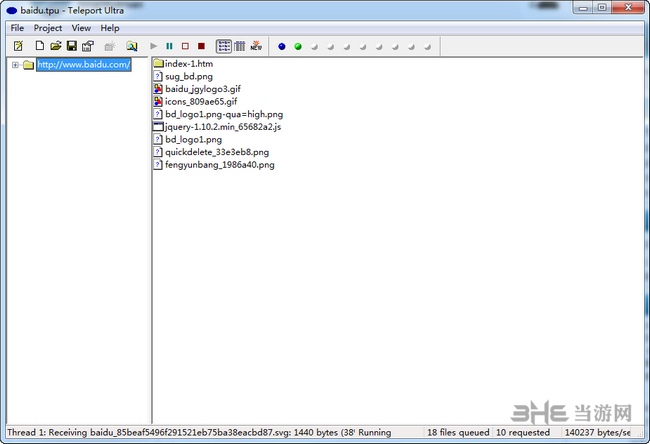Click the 140237 bytes/sec status
The image size is (650, 444).
pyautogui.click(x=597, y=432)
